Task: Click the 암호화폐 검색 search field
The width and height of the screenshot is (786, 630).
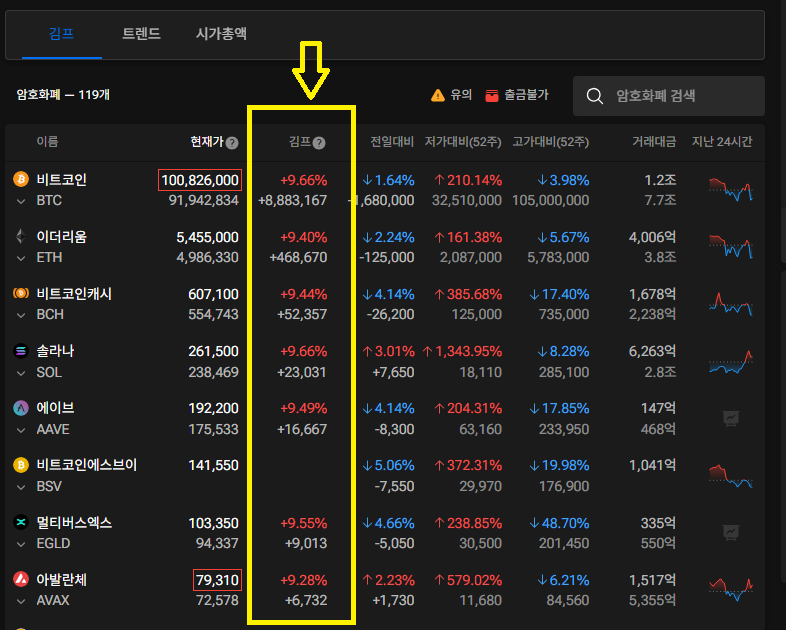Action: (x=669, y=96)
